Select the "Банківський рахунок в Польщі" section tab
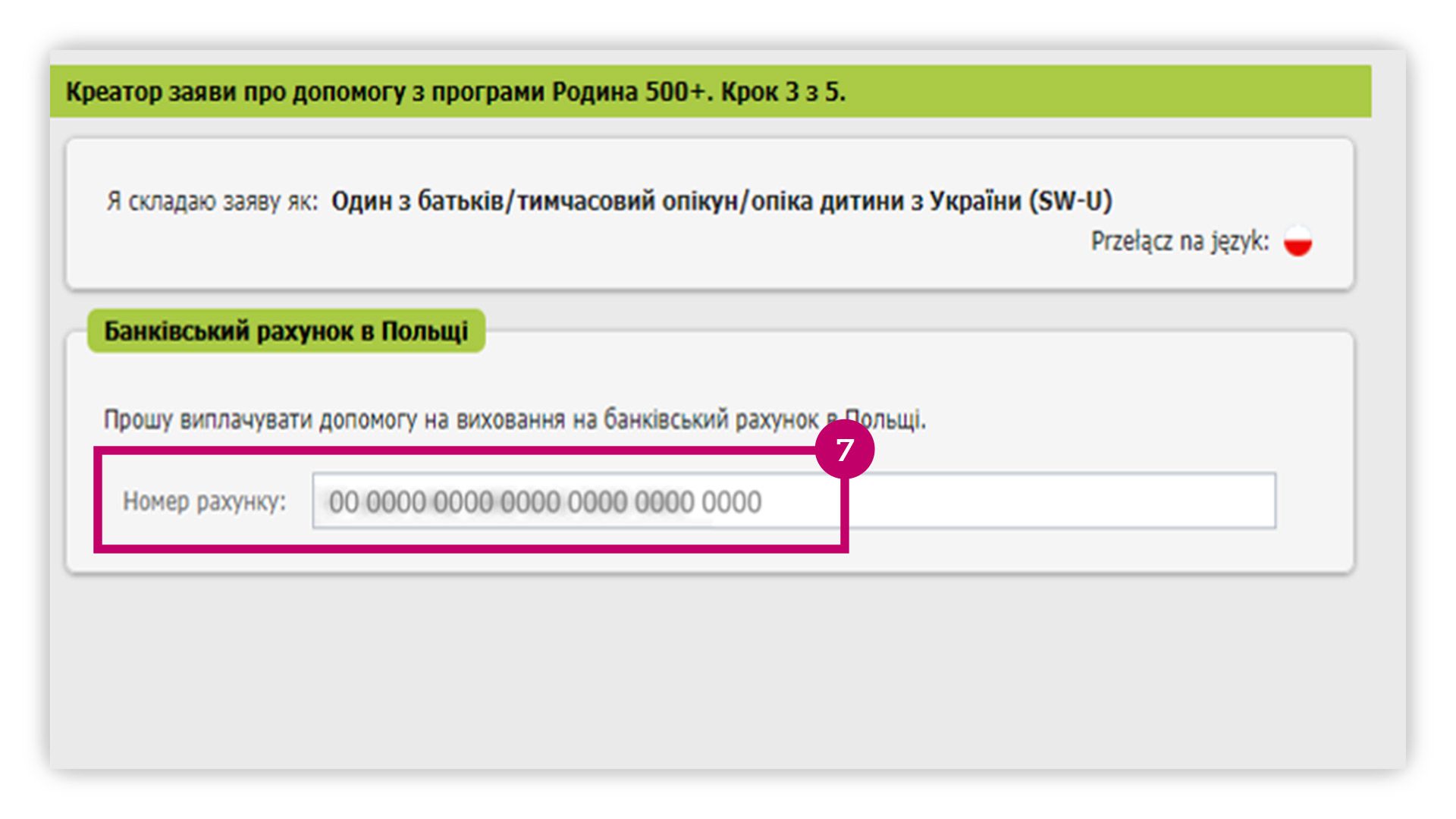The height and width of the screenshot is (819, 1456). [x=286, y=331]
